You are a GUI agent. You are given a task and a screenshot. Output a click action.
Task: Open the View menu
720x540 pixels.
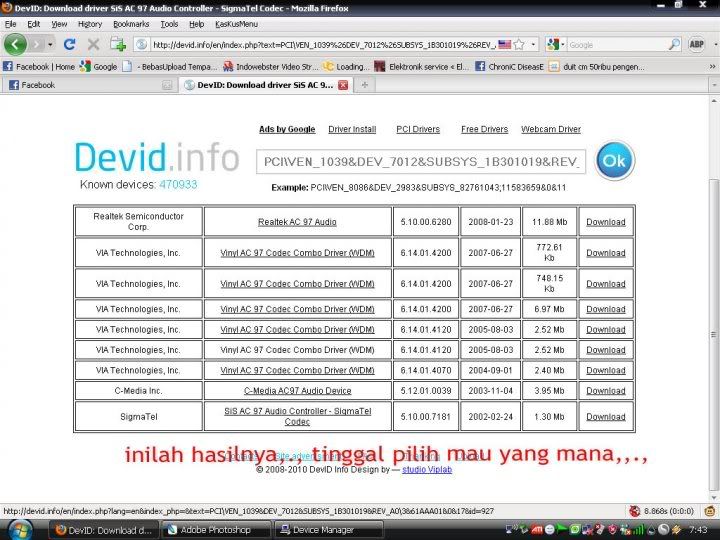59,24
